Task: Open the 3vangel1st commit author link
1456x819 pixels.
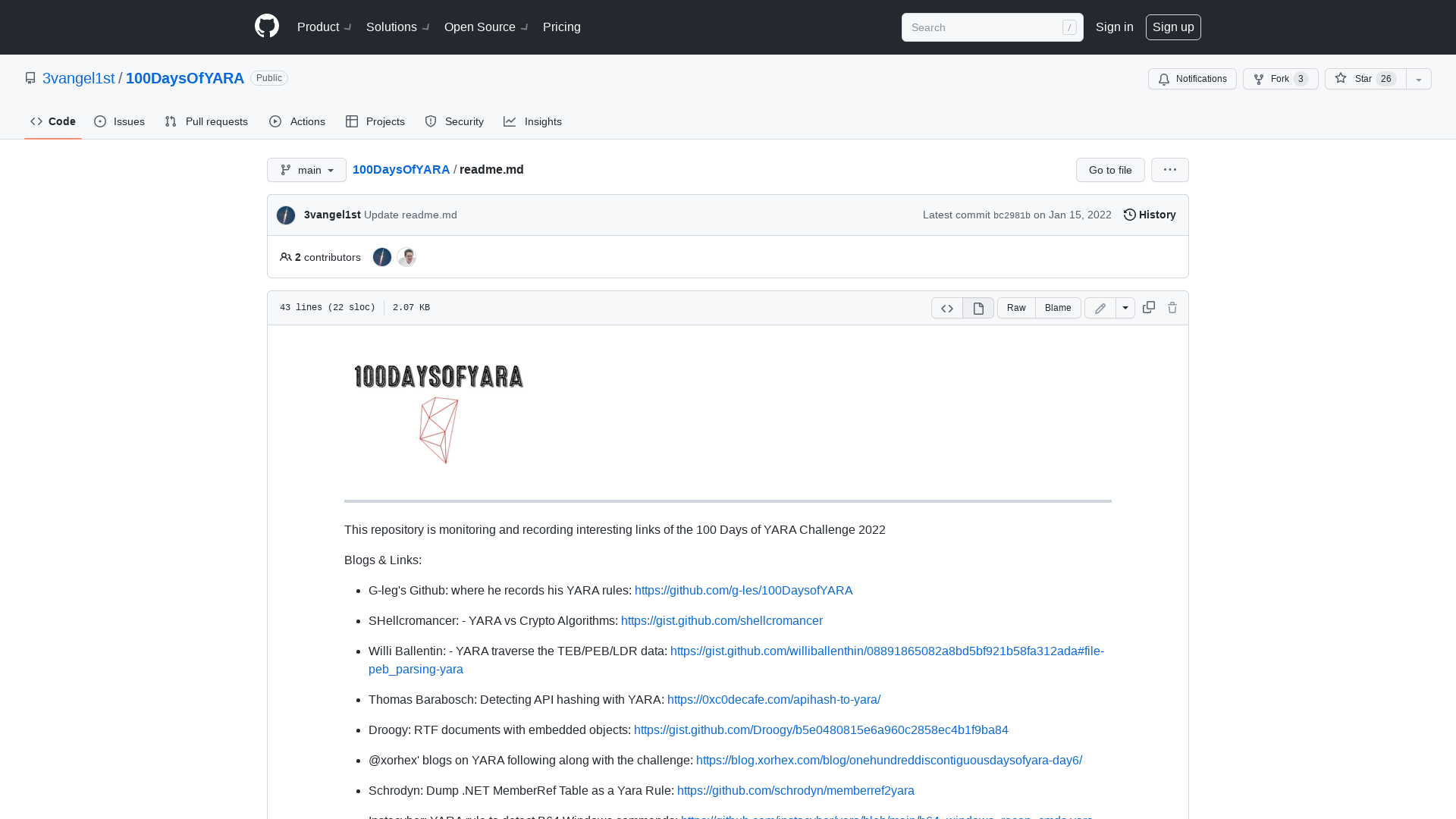Action: click(332, 215)
